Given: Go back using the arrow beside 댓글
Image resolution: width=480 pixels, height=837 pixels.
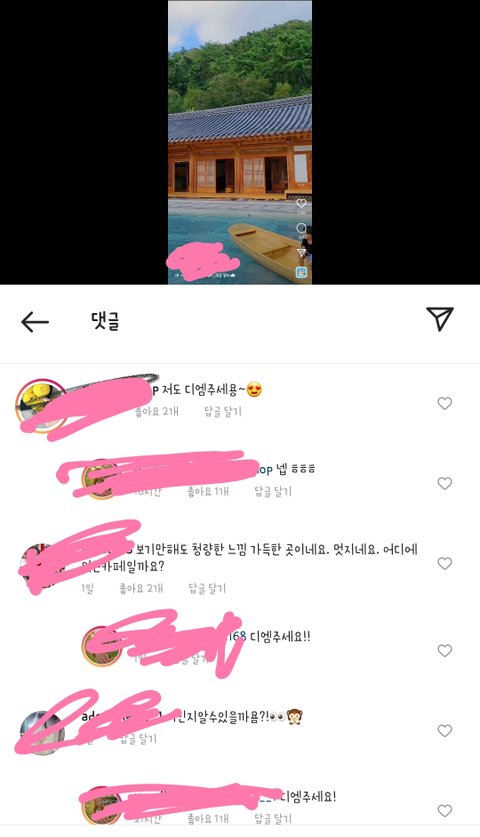Looking at the screenshot, I should (x=35, y=322).
